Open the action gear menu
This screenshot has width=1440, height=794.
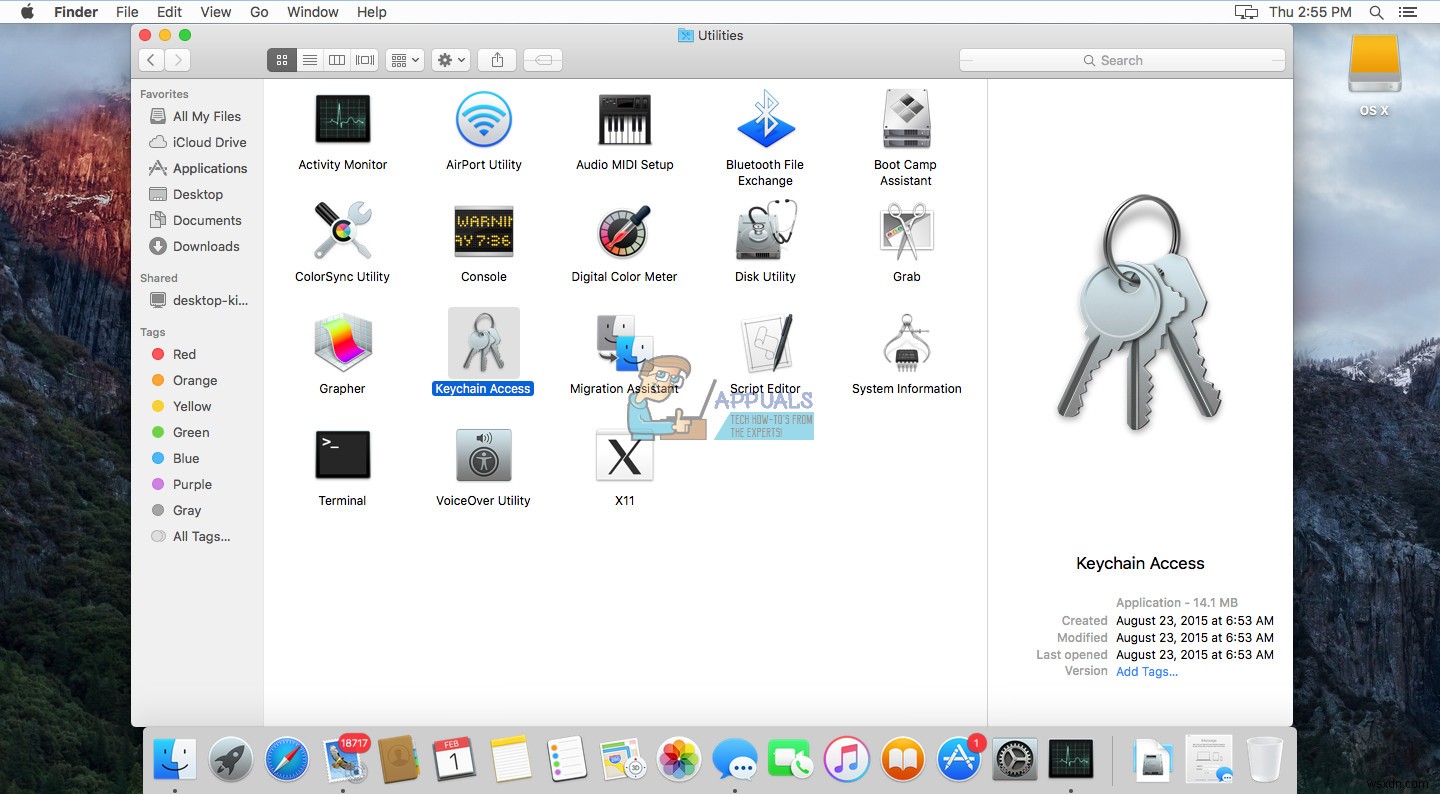click(x=450, y=59)
